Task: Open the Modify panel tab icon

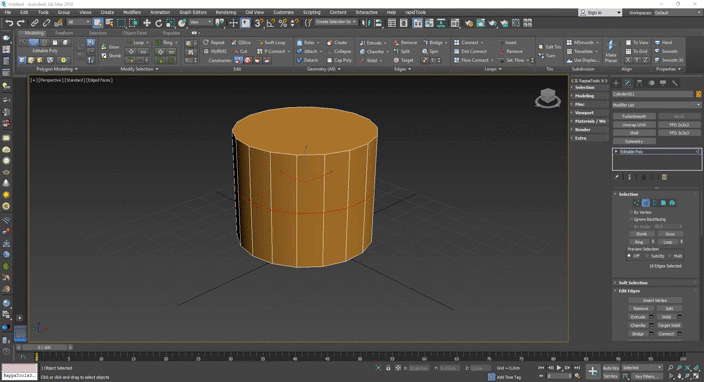Action: click(628, 83)
